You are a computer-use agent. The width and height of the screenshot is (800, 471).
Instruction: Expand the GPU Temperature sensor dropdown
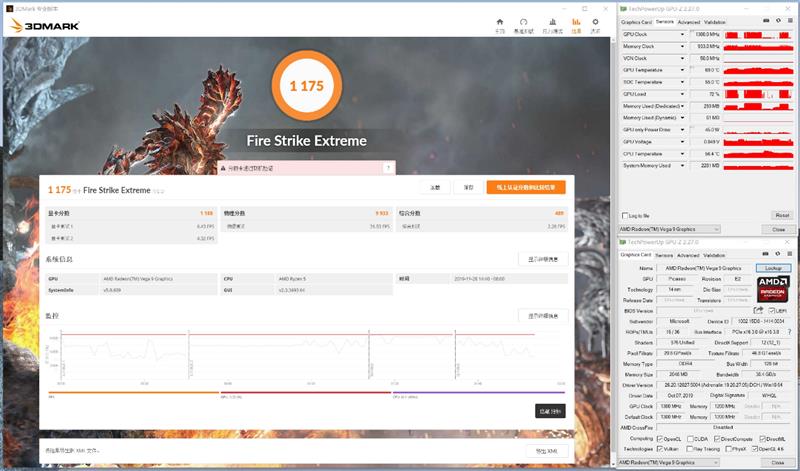coord(683,70)
